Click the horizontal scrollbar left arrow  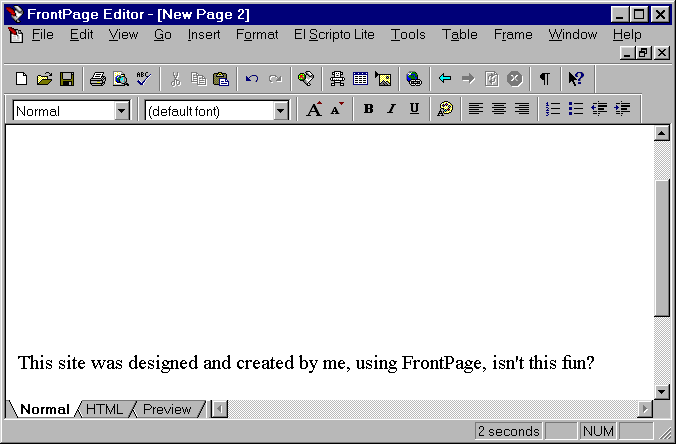point(219,409)
